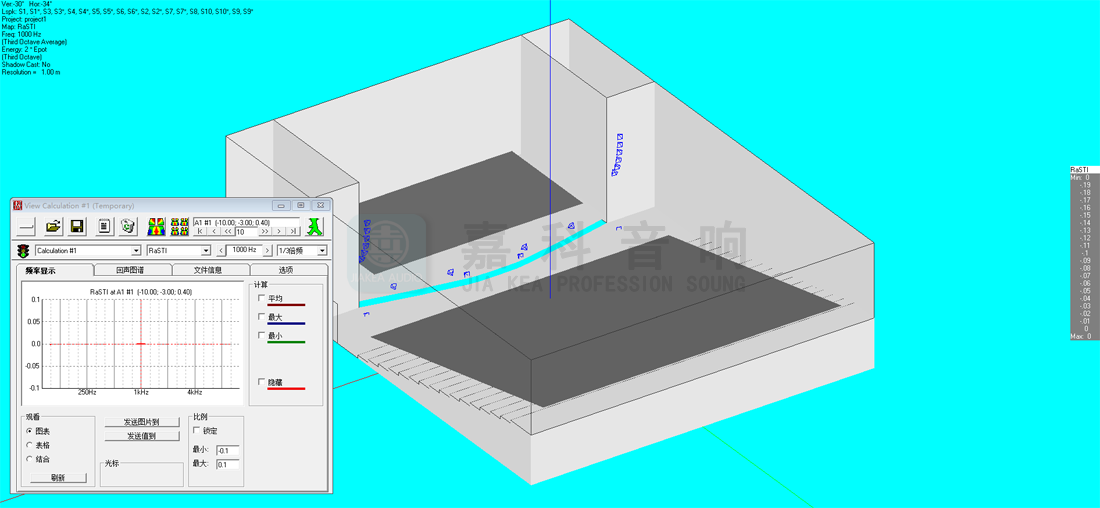Viewport: 1100px width, 508px height.
Task: Click the traffic light icon
Action: click(23, 251)
